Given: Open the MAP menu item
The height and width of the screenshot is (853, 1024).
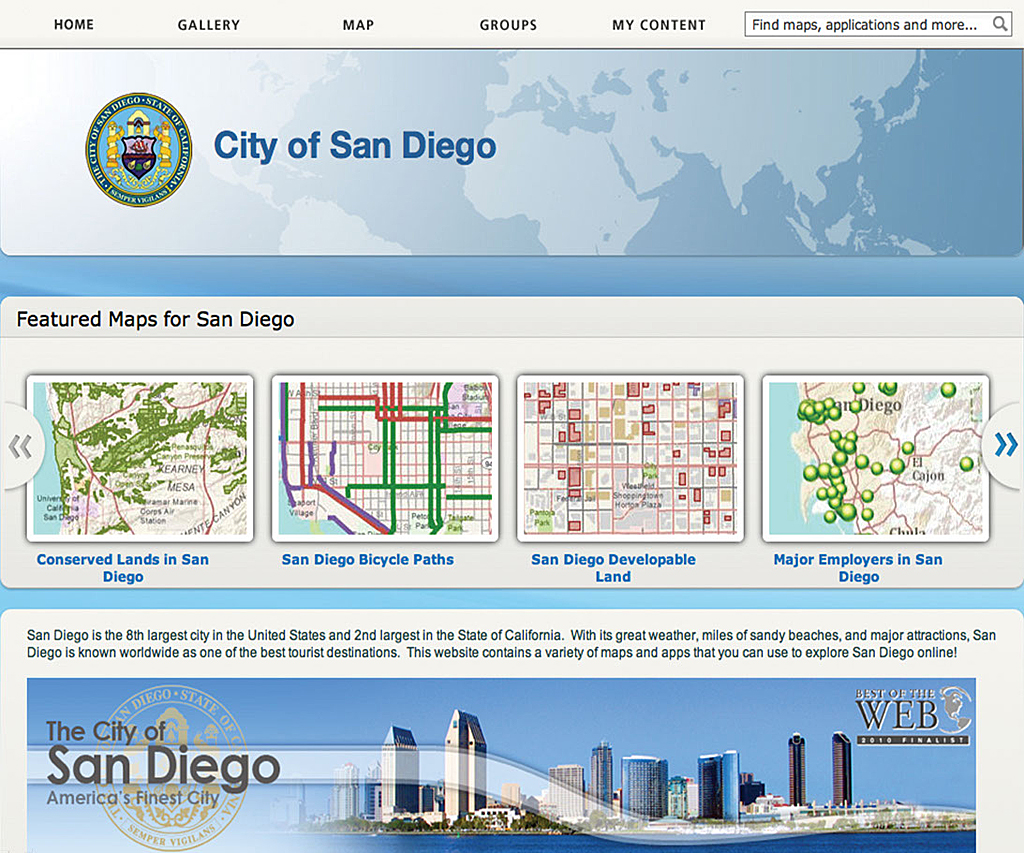Looking at the screenshot, I should coord(359,25).
